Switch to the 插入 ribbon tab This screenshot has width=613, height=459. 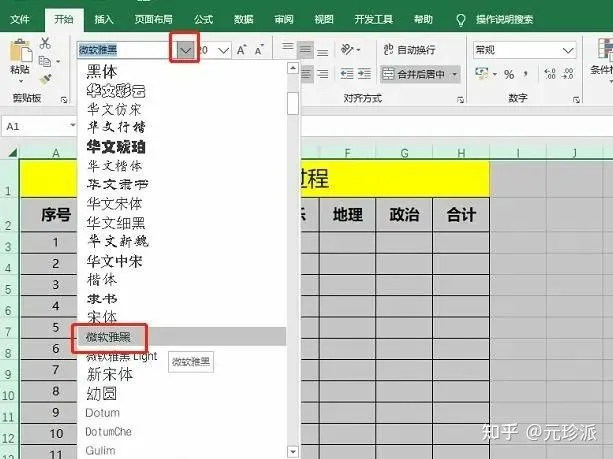tap(104, 18)
